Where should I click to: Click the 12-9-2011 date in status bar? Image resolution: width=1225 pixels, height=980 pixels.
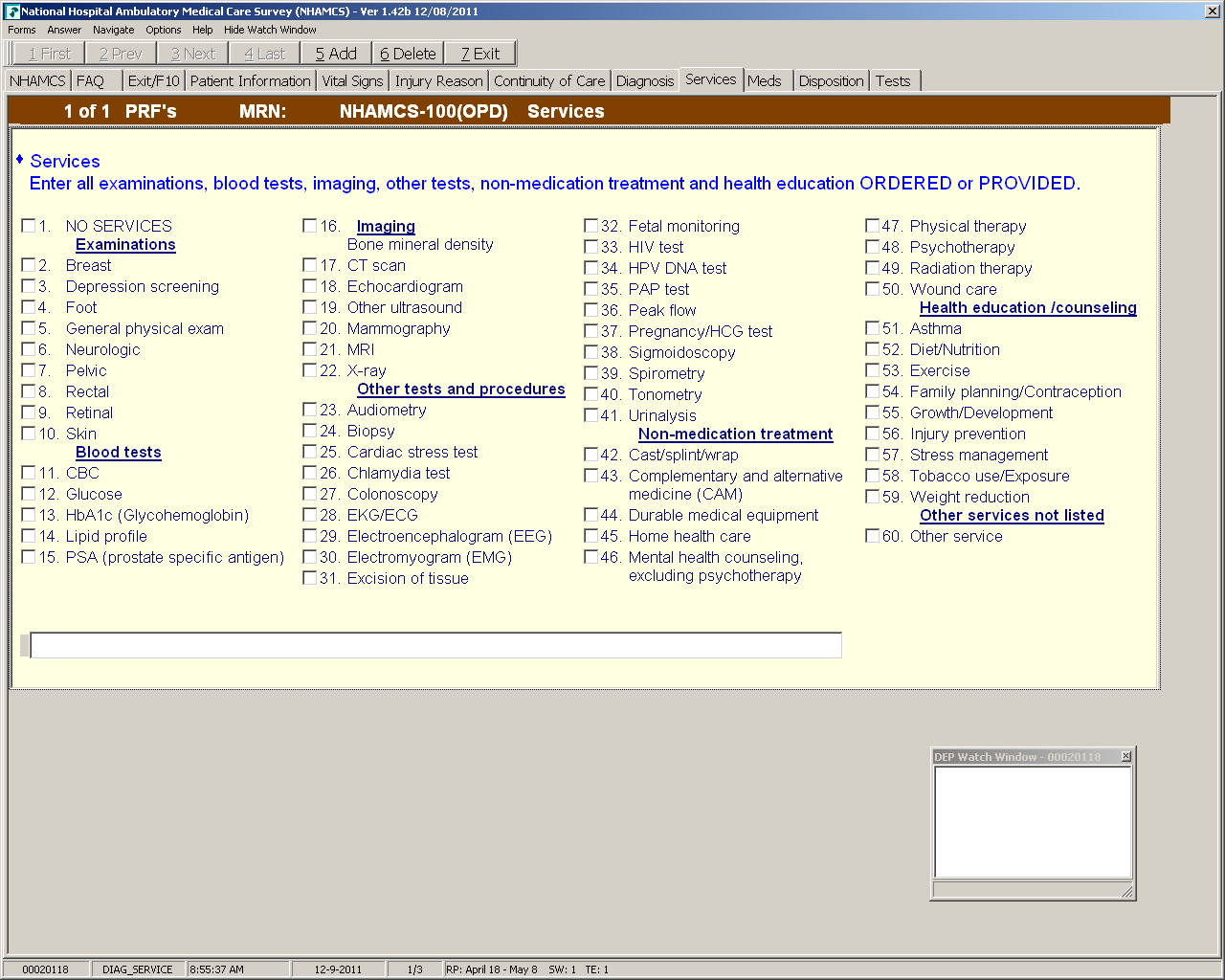pos(338,969)
